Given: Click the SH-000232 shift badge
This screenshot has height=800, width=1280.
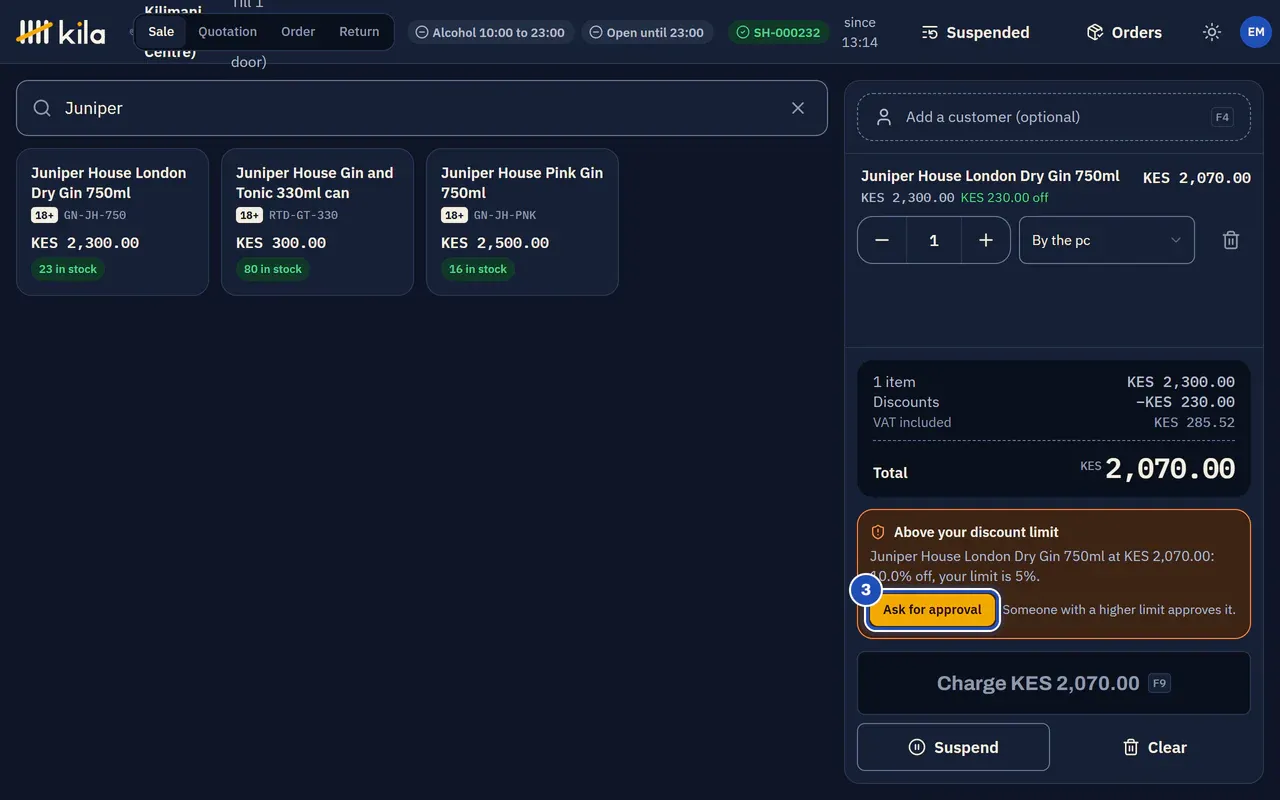Looking at the screenshot, I should (778, 32).
